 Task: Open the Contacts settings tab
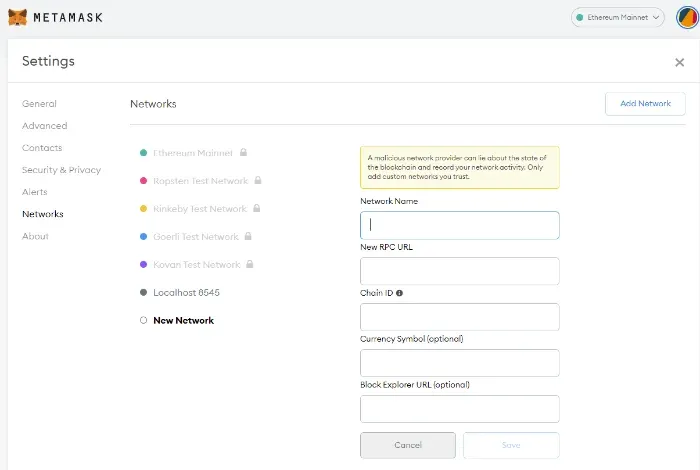coord(42,148)
